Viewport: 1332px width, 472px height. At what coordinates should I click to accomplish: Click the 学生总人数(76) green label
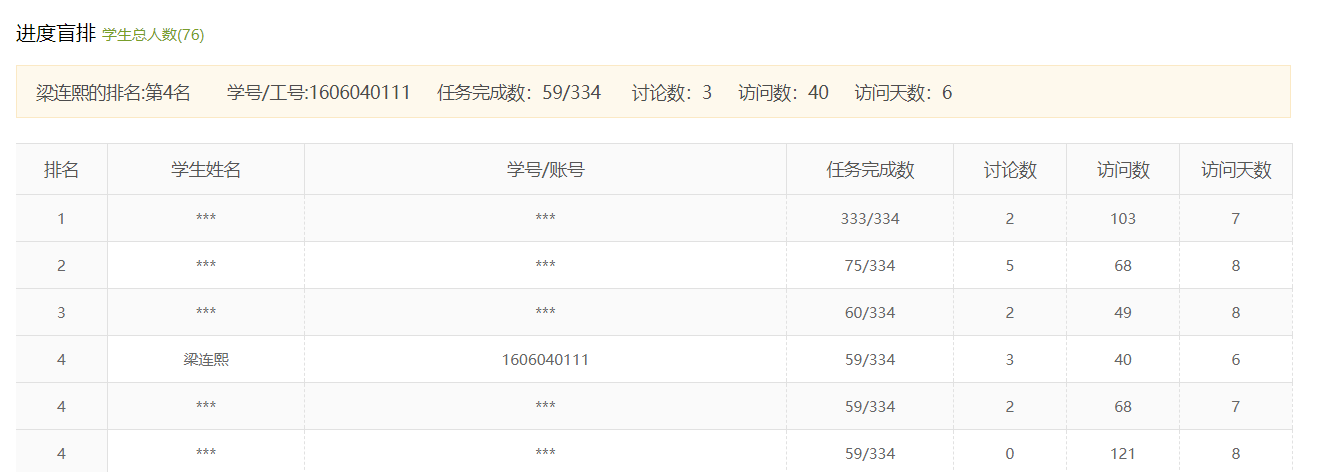pos(153,35)
